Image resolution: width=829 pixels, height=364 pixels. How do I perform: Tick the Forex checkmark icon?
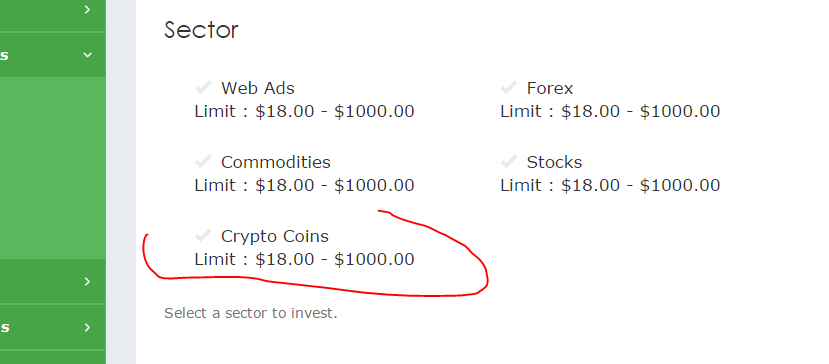coord(509,87)
